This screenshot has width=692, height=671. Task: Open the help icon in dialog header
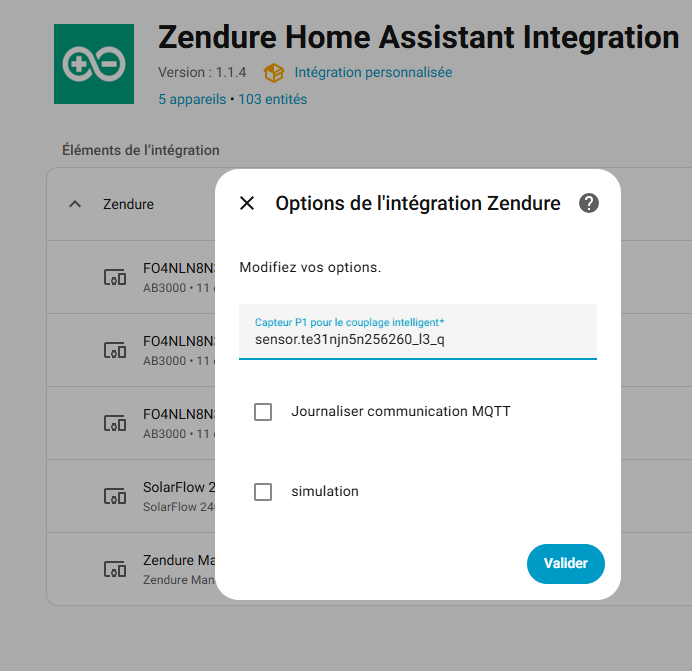(589, 204)
